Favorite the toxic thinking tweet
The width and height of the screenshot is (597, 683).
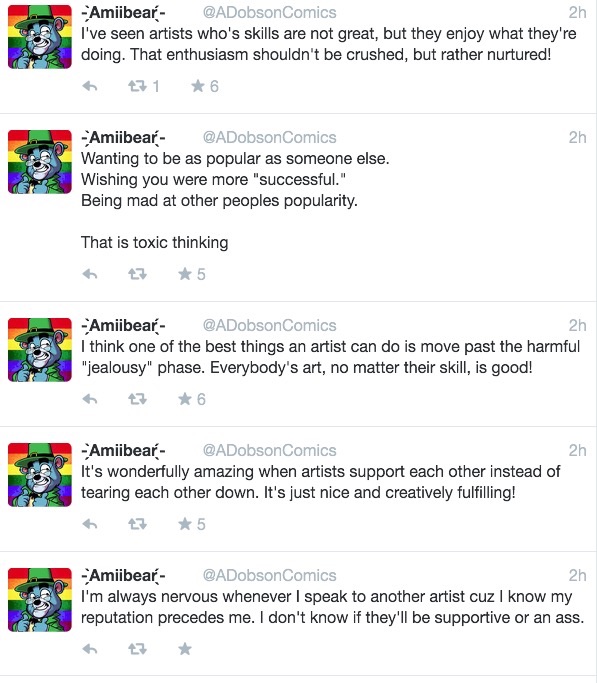point(185,274)
